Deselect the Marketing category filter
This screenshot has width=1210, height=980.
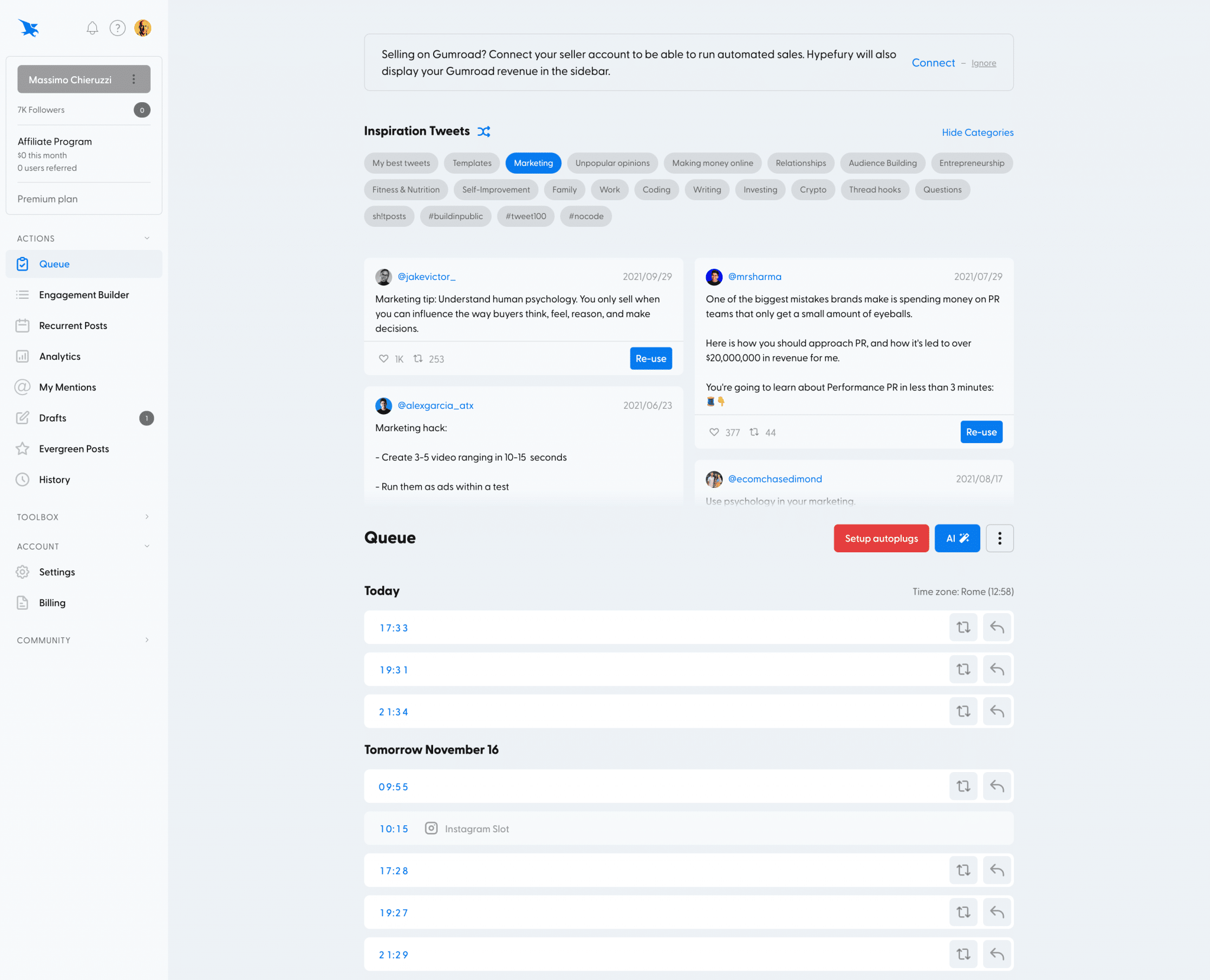(x=533, y=163)
